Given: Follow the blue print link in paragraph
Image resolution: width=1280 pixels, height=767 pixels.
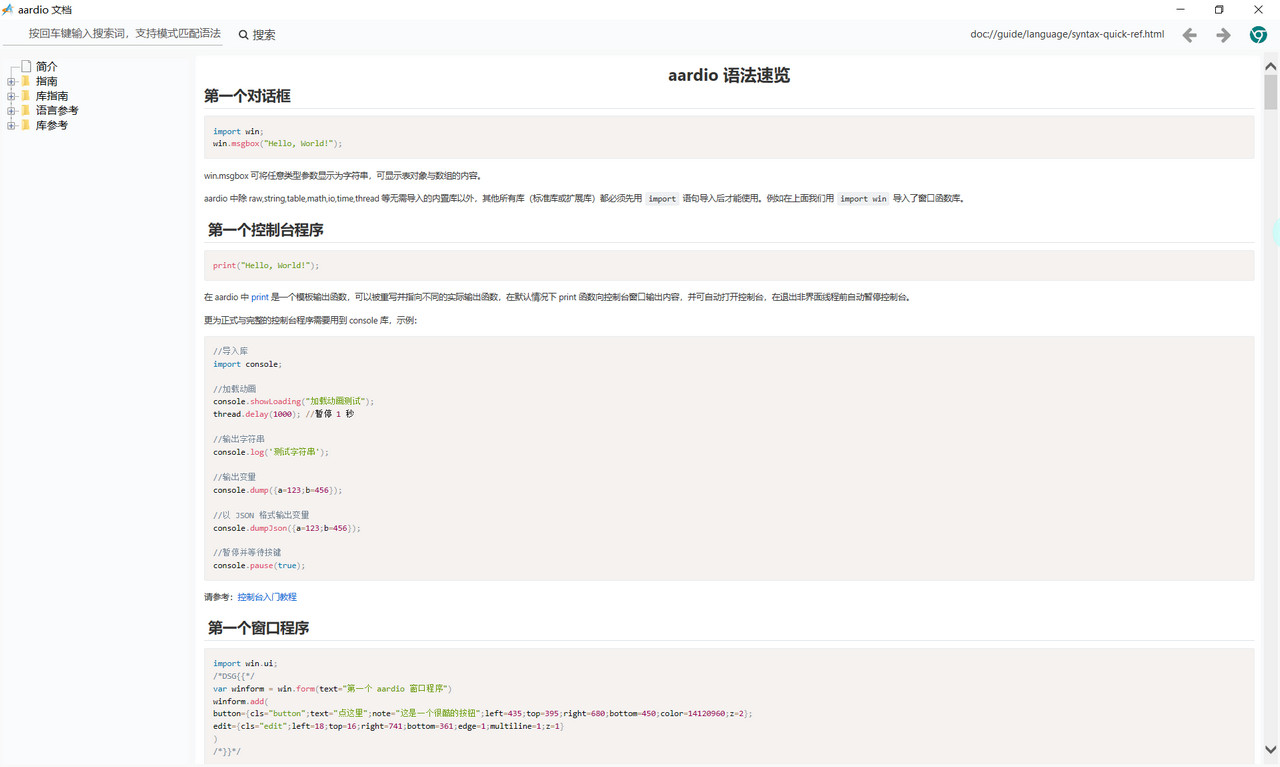Looking at the screenshot, I should point(259,297).
